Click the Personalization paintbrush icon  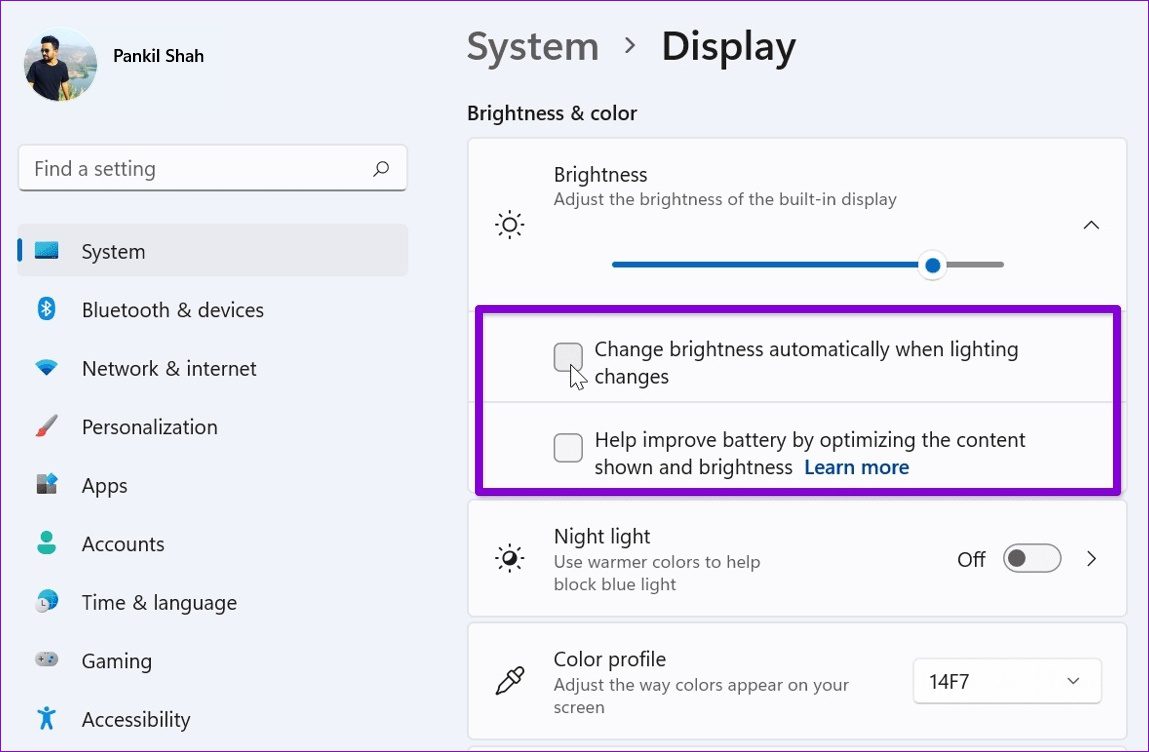pyautogui.click(x=46, y=427)
